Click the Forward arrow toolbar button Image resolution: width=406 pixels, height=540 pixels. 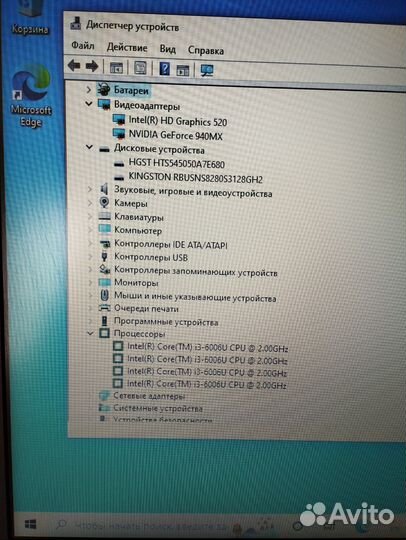(x=92, y=66)
